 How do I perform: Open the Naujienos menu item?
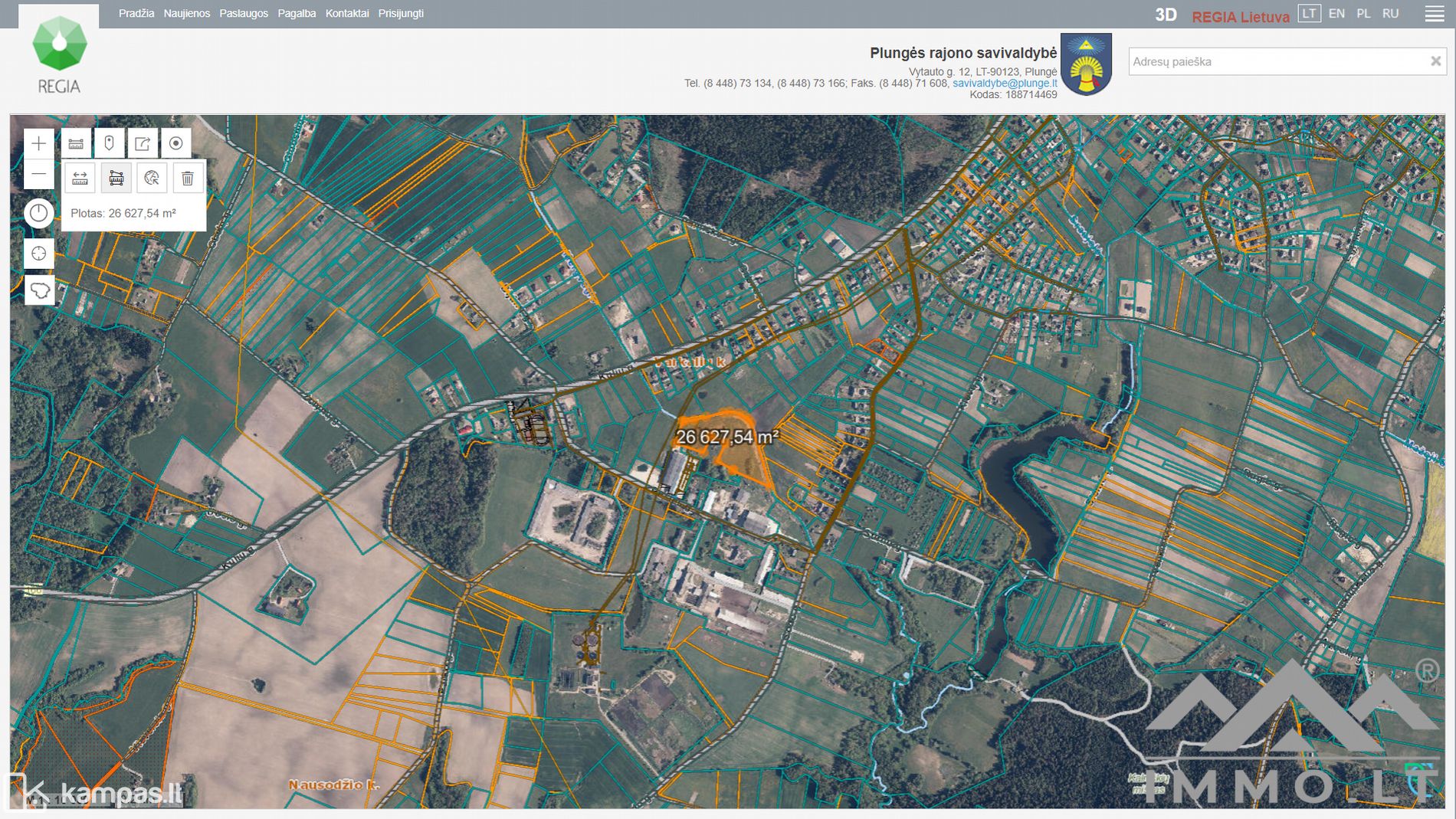click(186, 14)
